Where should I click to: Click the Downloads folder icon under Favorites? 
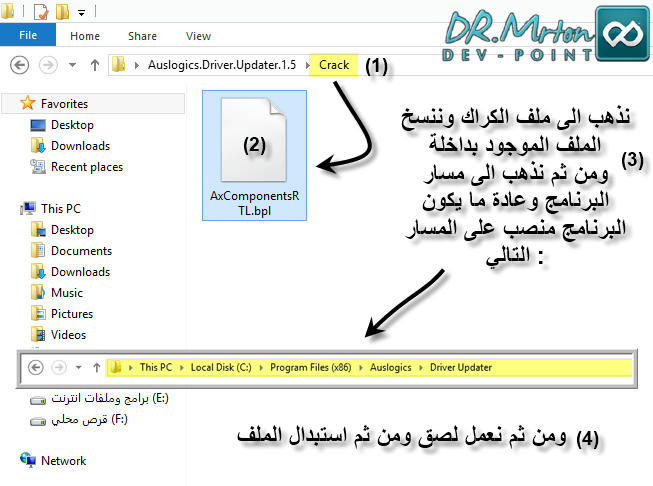(38, 146)
